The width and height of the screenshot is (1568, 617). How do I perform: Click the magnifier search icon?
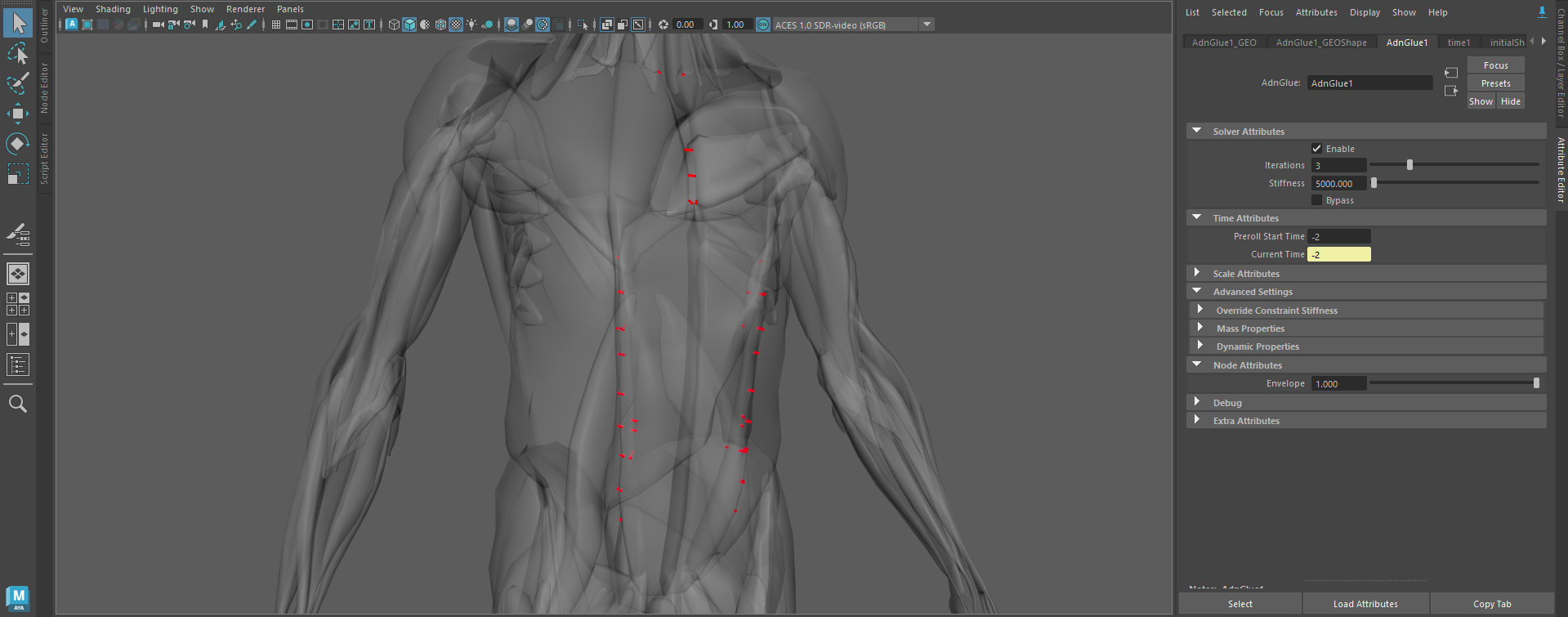[x=18, y=404]
